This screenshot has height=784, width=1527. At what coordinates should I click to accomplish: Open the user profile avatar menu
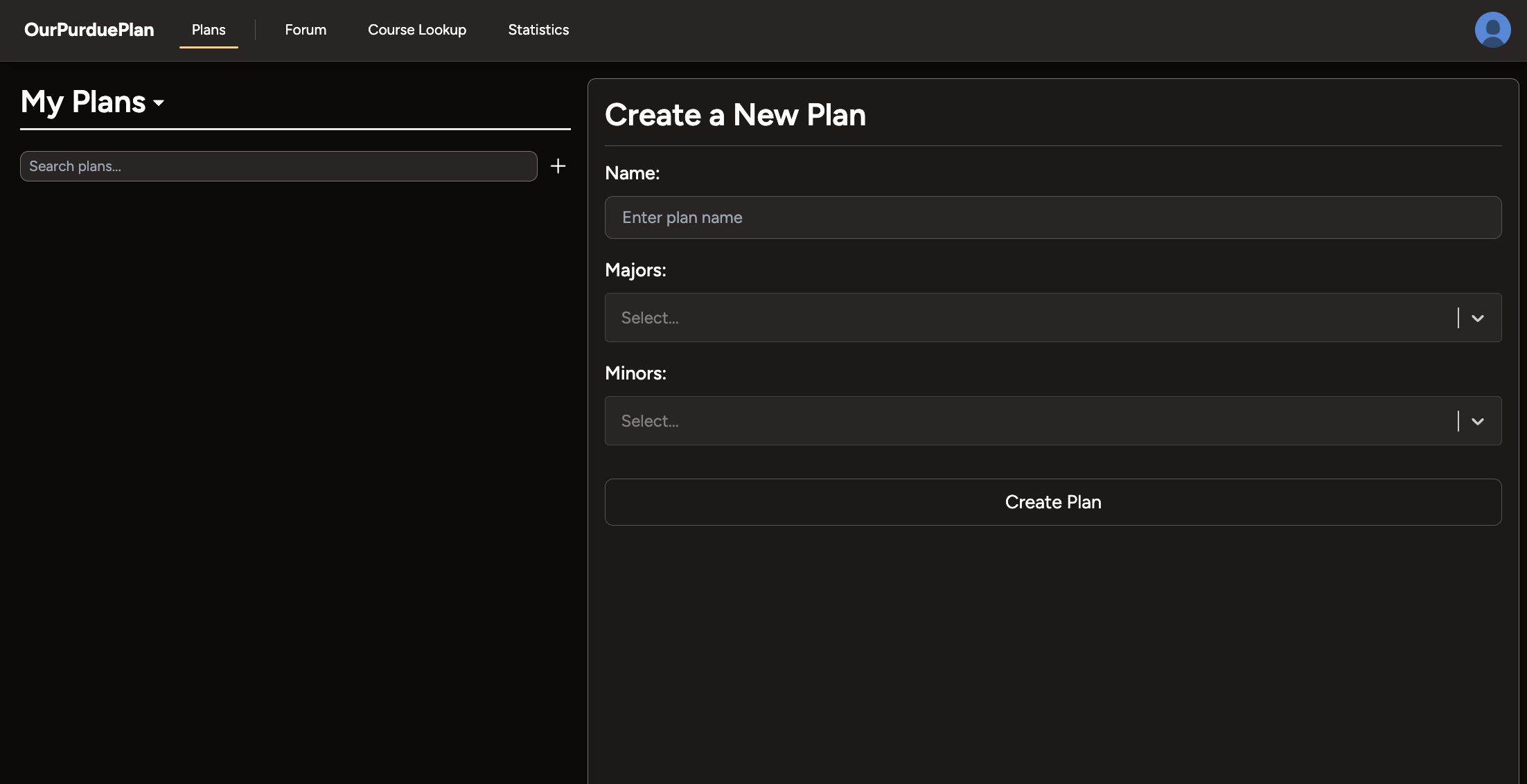pyautogui.click(x=1492, y=30)
